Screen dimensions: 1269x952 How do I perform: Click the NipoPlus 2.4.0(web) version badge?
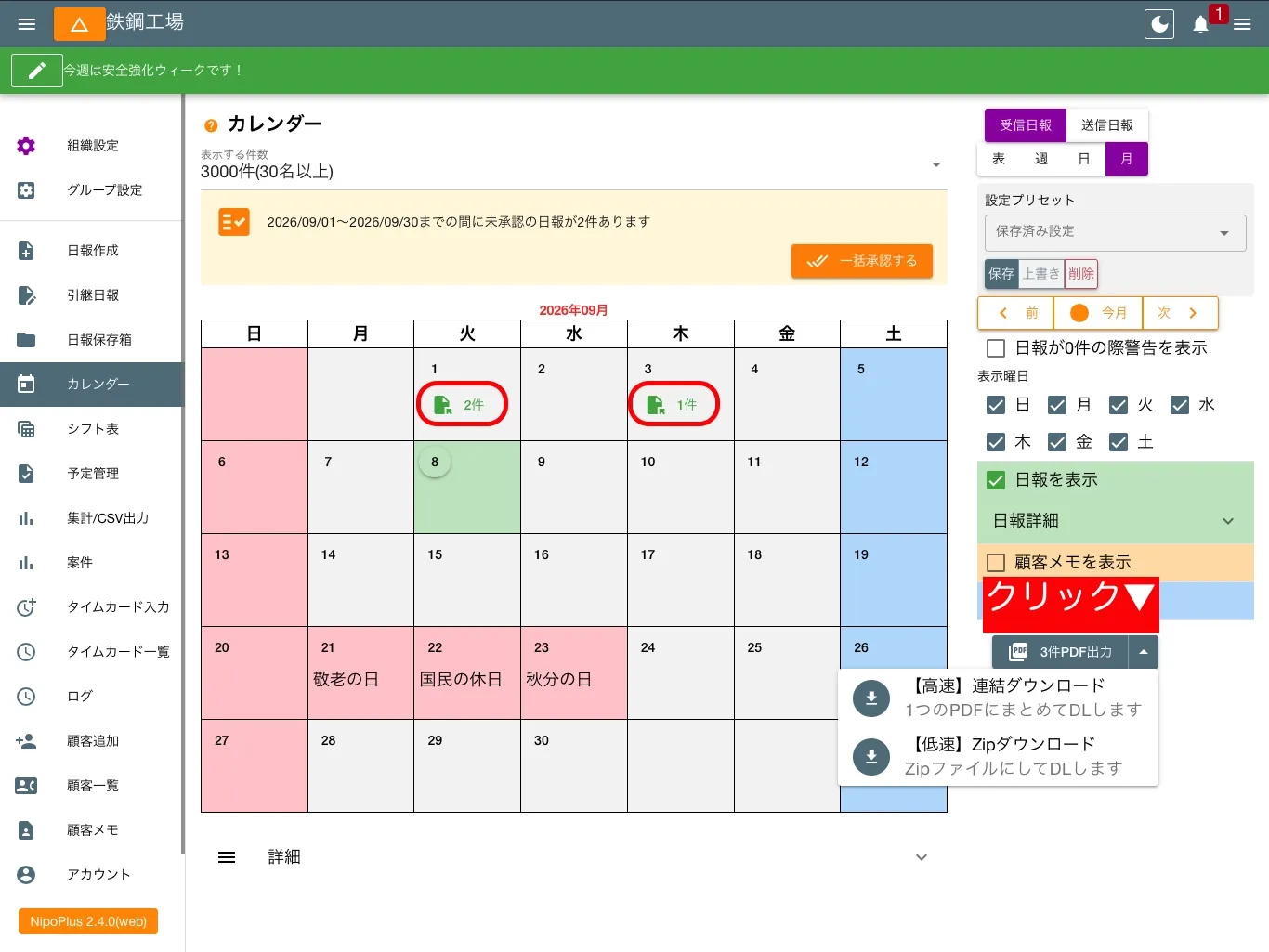point(88,921)
